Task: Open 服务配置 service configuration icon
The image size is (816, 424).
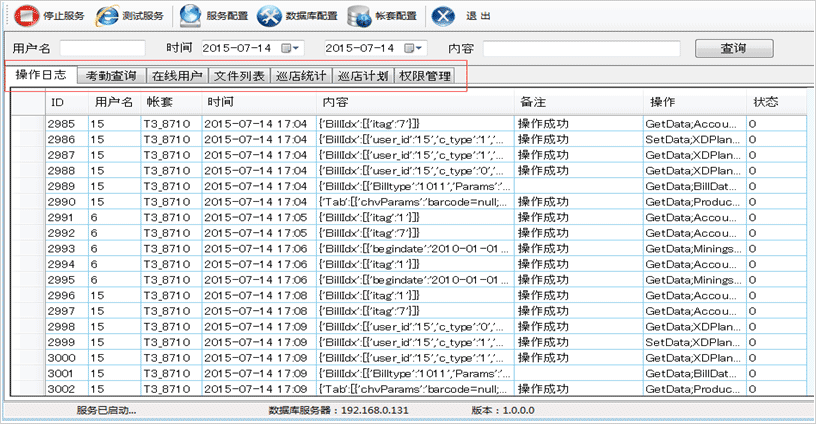Action: tap(189, 16)
